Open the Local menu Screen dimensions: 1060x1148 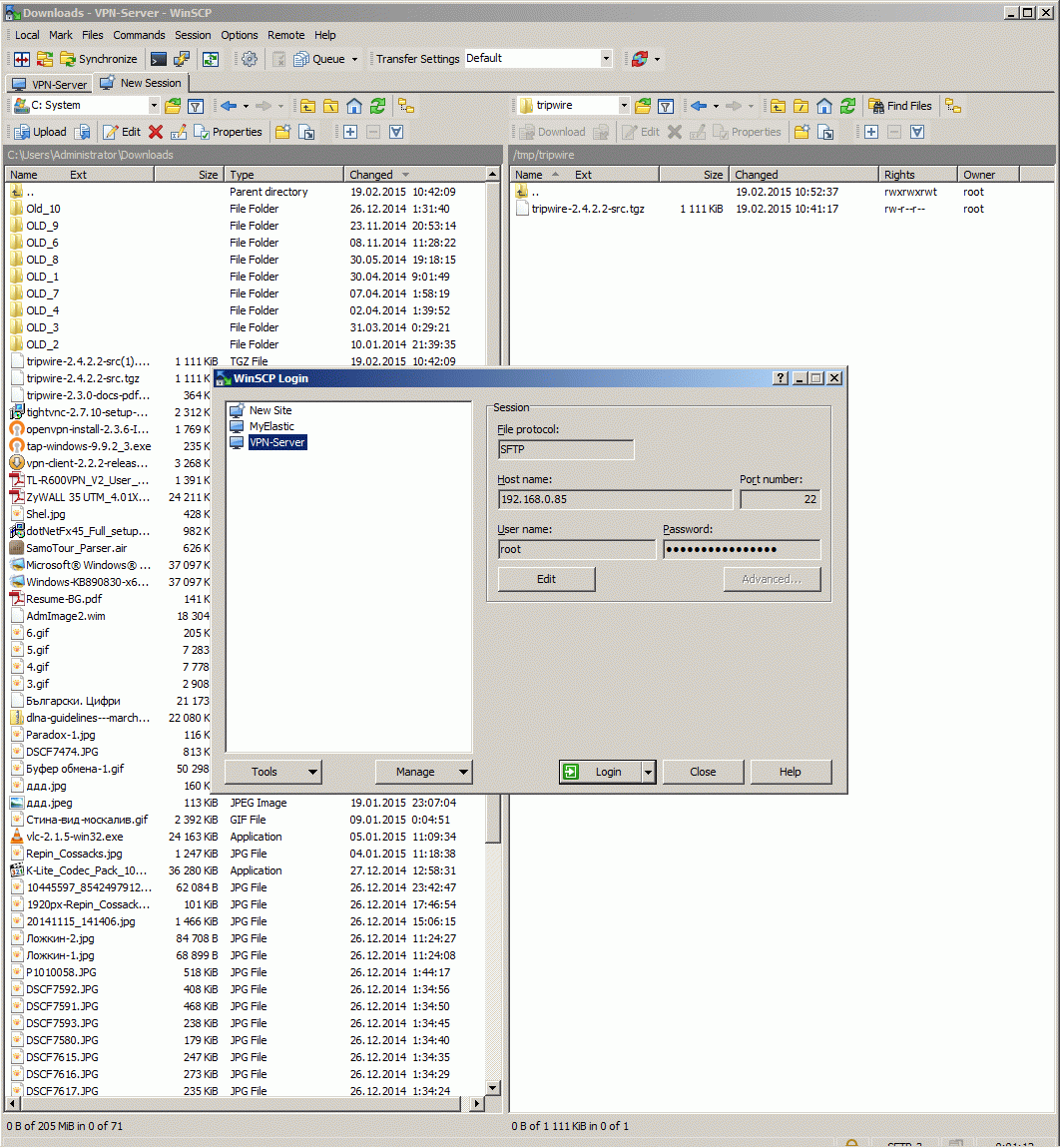pos(27,35)
